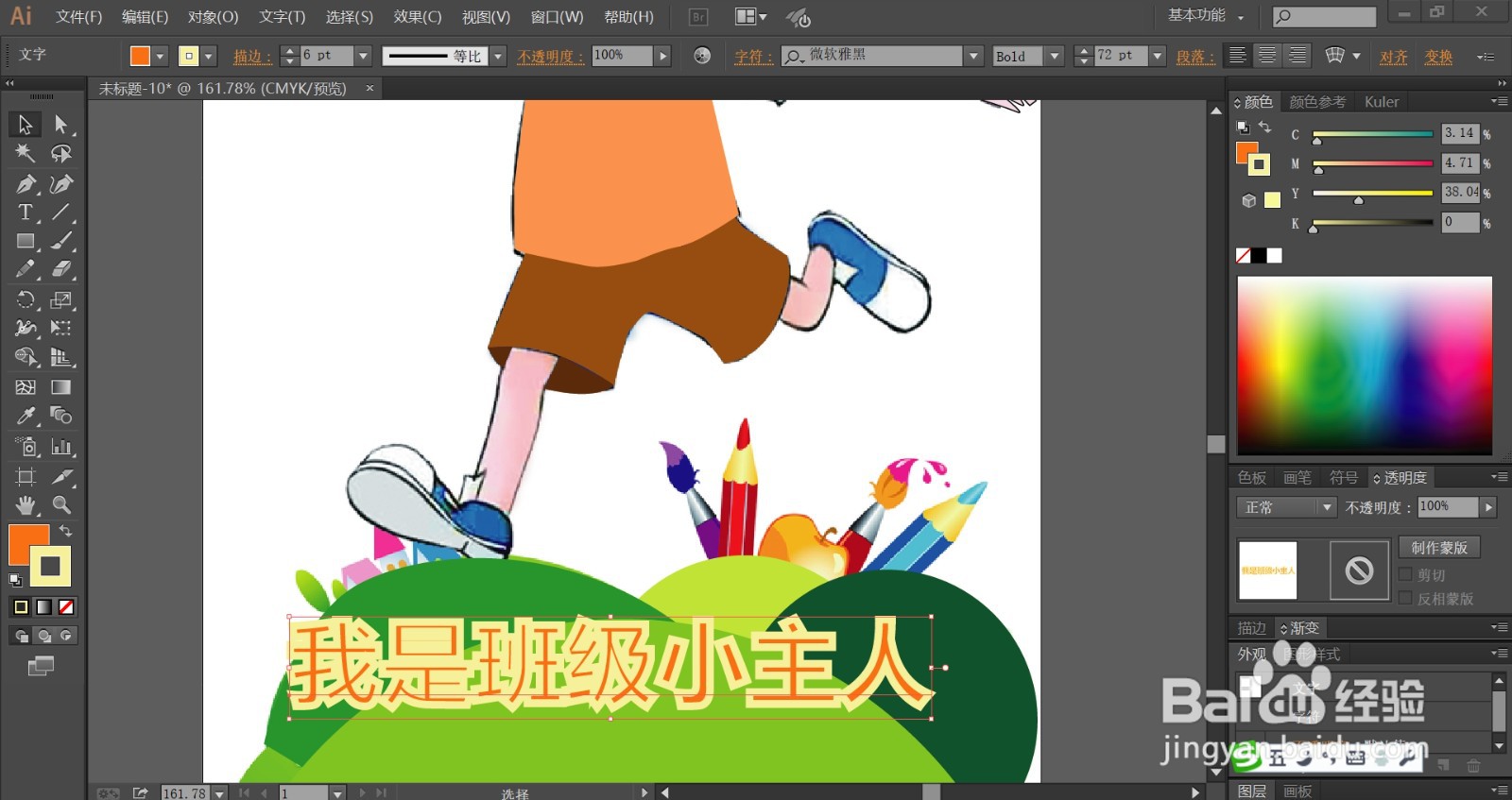Screen dimensions: 1512x800
Task: Open the zoom level dropdown
Action: [x=219, y=792]
